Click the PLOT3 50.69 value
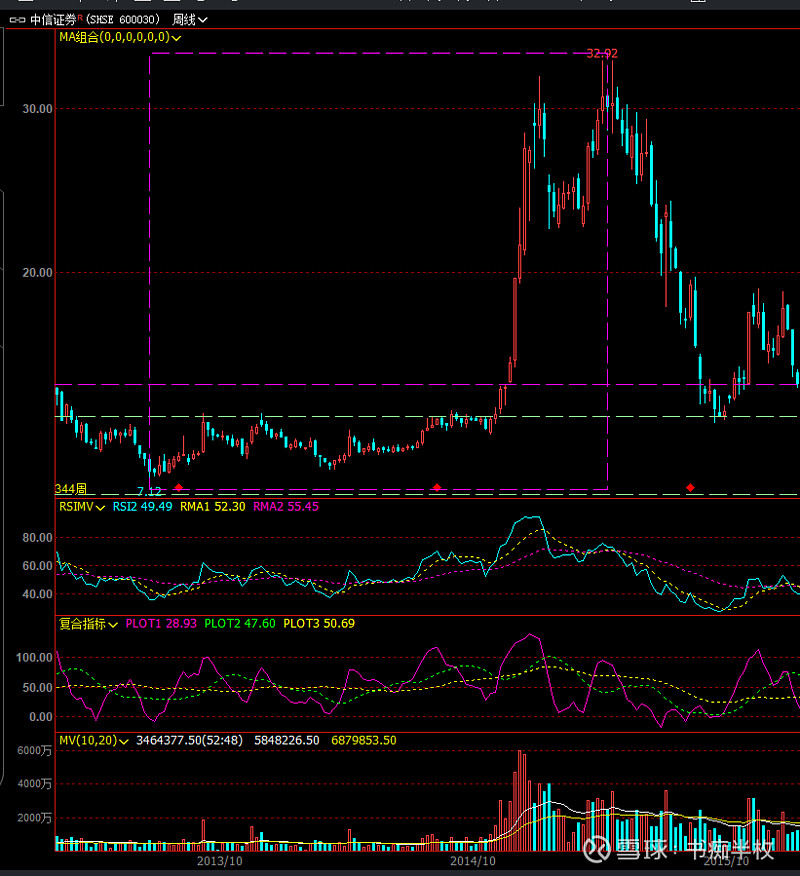This screenshot has height=876, width=800. [x=319, y=623]
